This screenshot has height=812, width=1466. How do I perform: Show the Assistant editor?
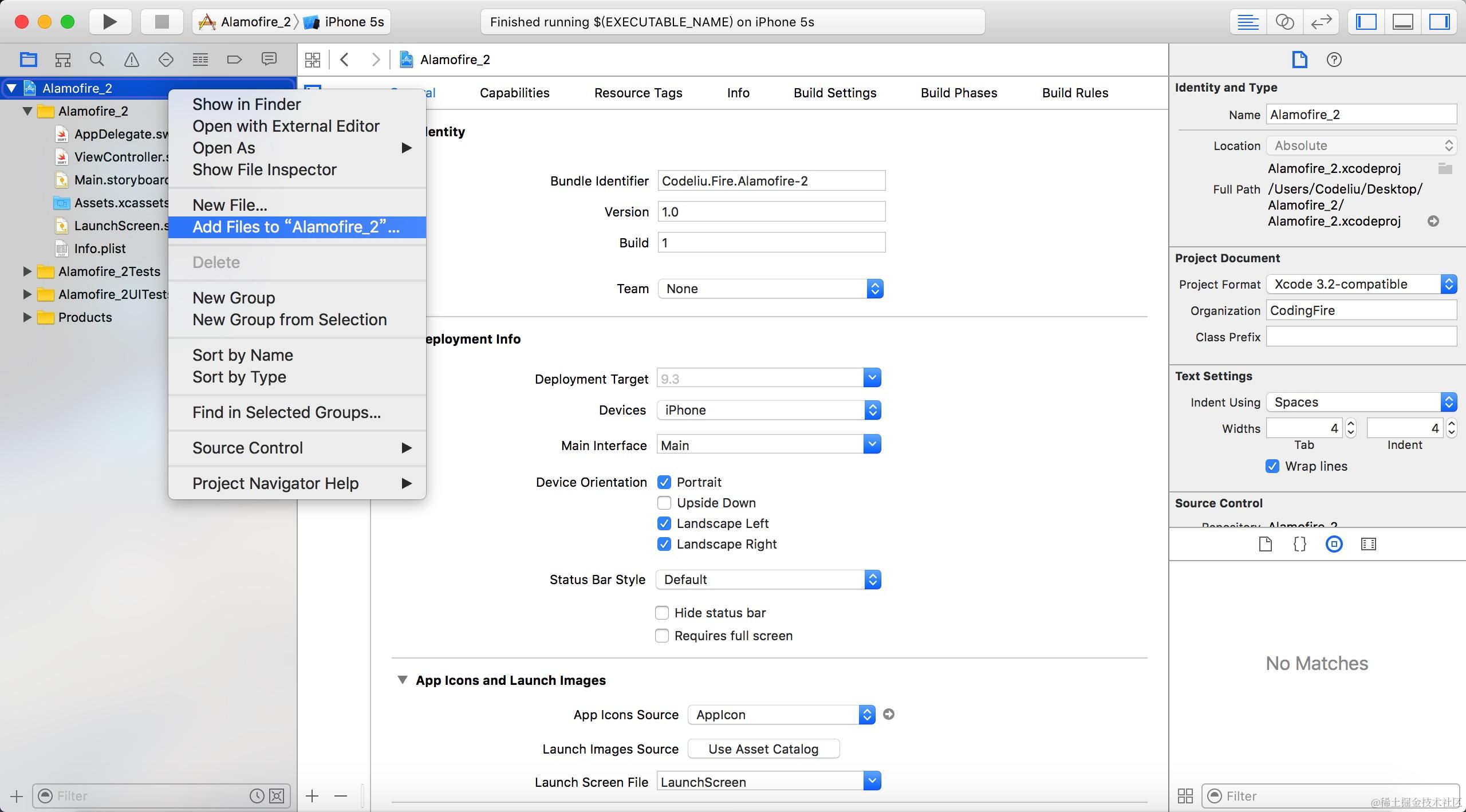1284,22
